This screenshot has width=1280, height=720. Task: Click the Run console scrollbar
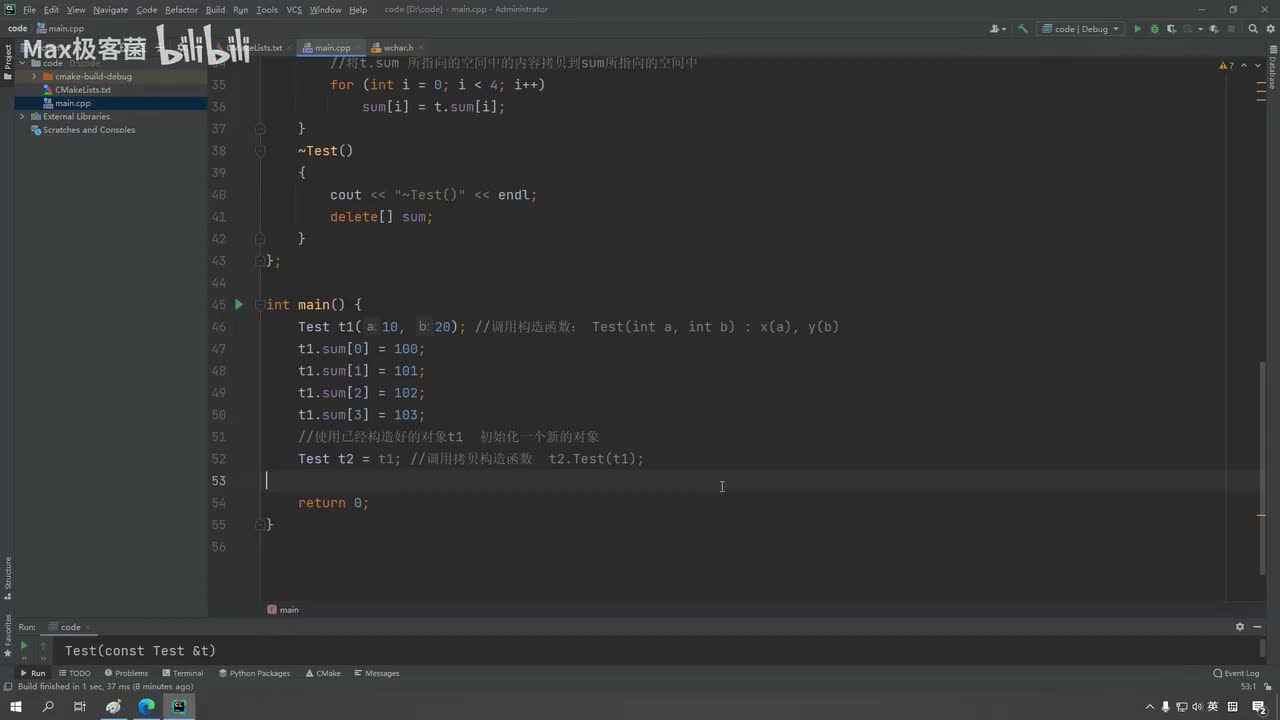1262,650
